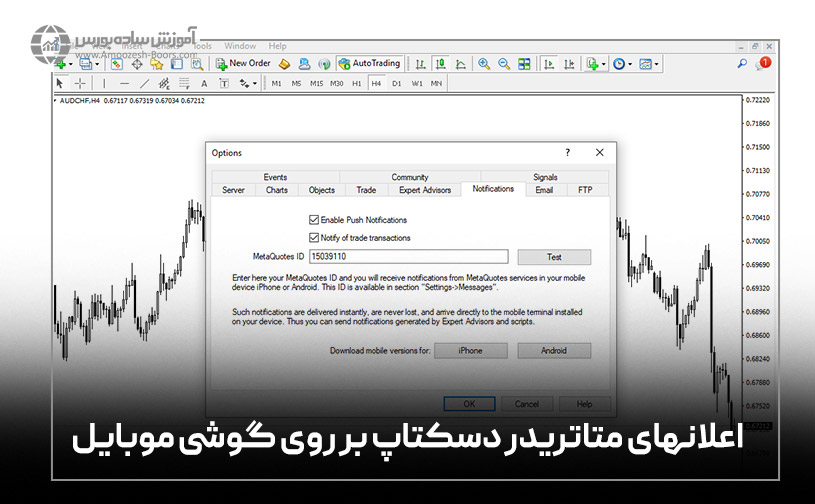Open the profiles dropdown arrow
Image resolution: width=815 pixels, height=504 pixels.
tap(97, 64)
